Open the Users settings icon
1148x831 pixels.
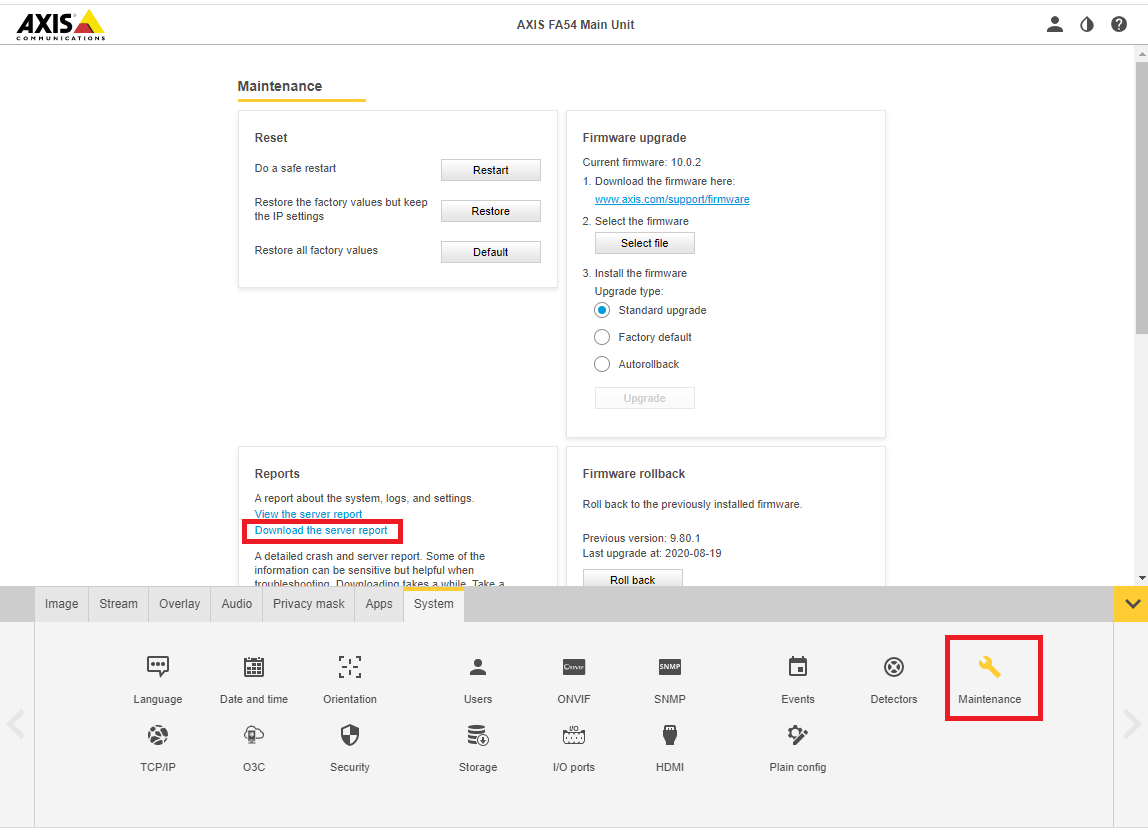click(478, 667)
